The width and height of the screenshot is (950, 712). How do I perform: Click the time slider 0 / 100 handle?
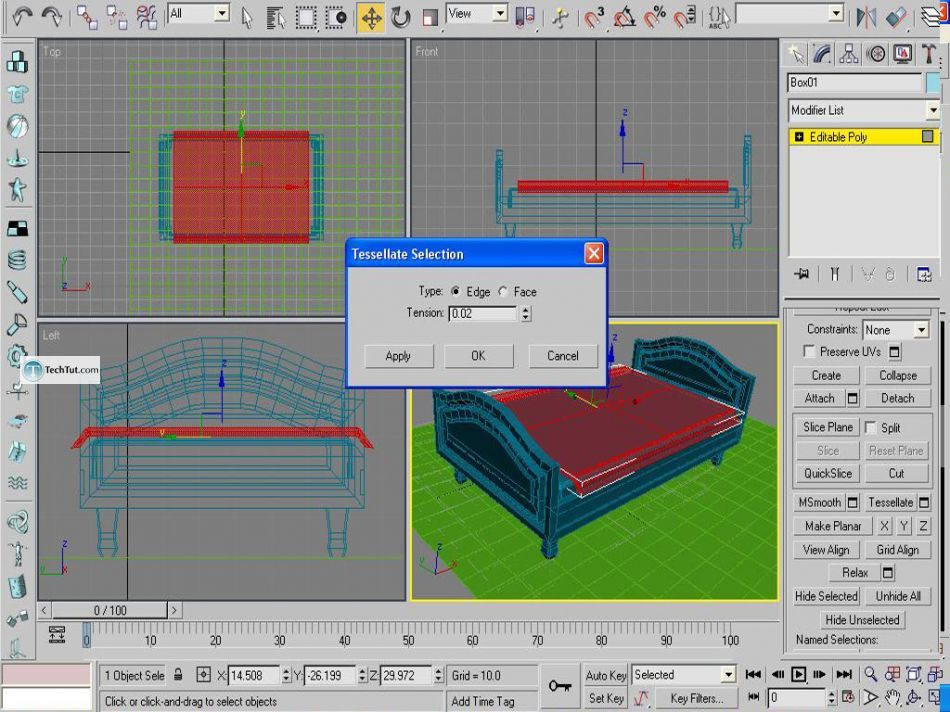pyautogui.click(x=110, y=610)
